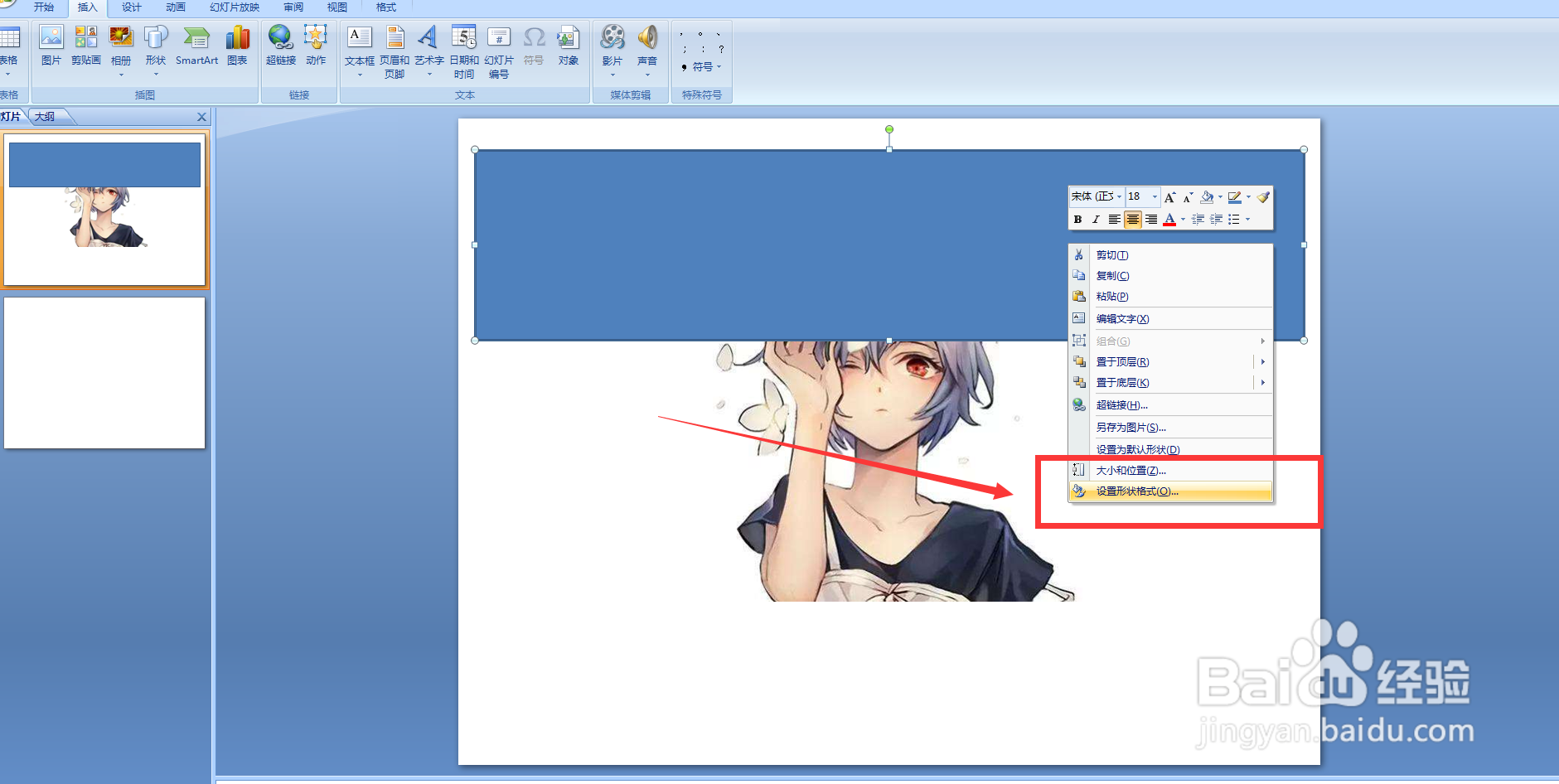
Task: Toggle center alignment in mini toolbar
Action: click(x=1133, y=220)
